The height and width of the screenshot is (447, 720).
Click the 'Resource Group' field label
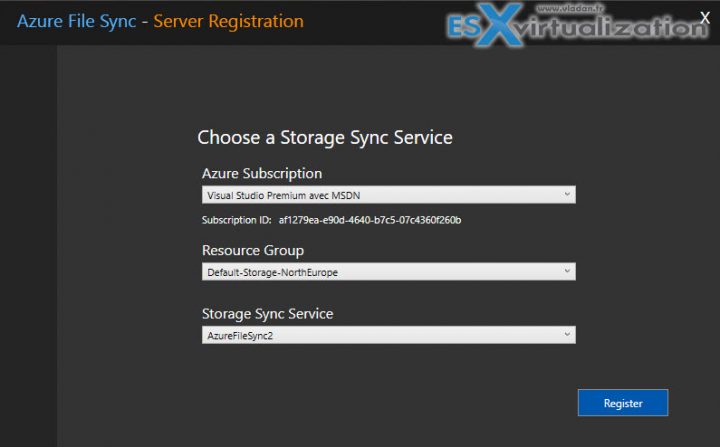[x=252, y=250]
